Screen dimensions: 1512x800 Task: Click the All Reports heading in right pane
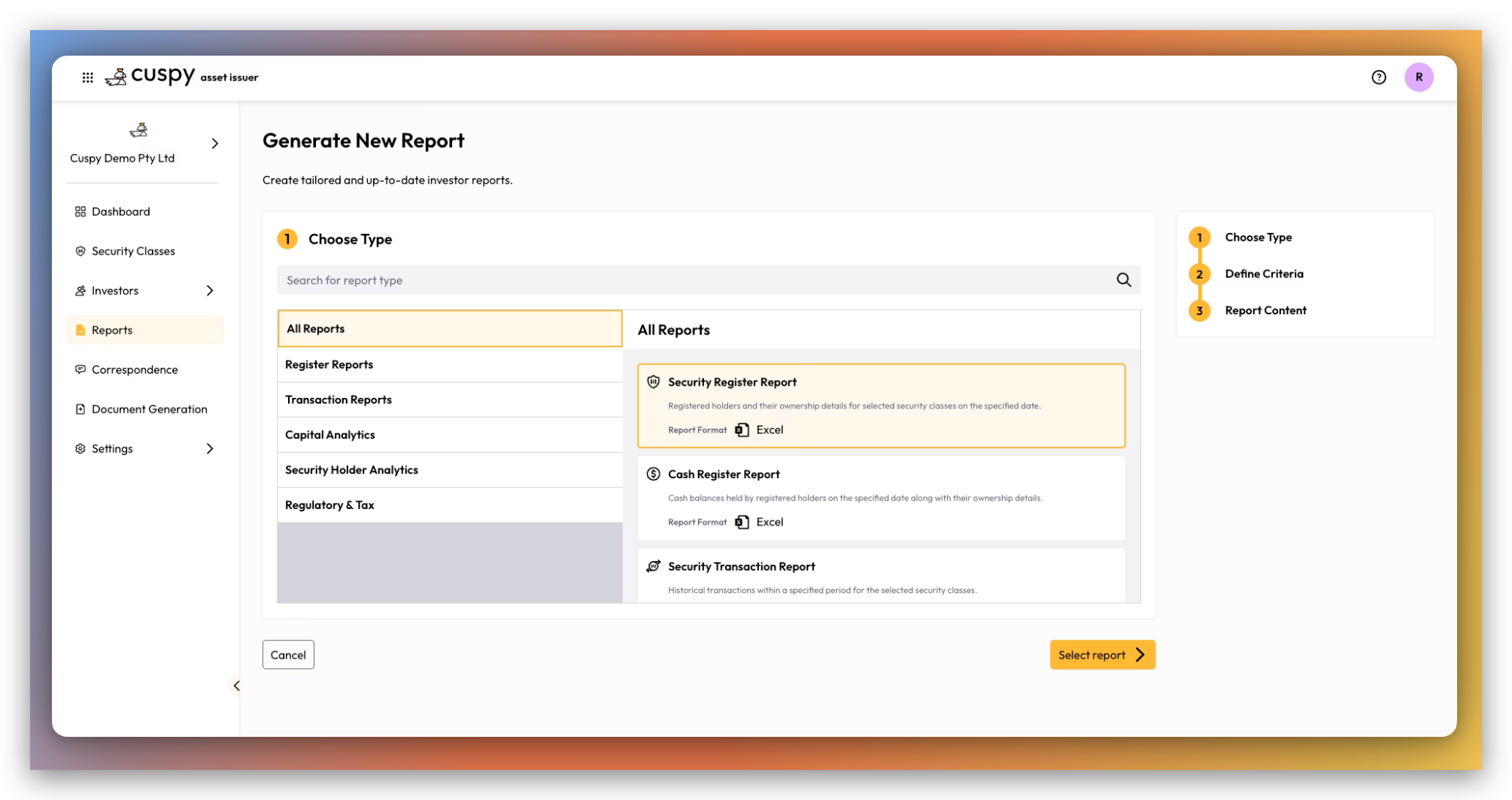click(674, 330)
